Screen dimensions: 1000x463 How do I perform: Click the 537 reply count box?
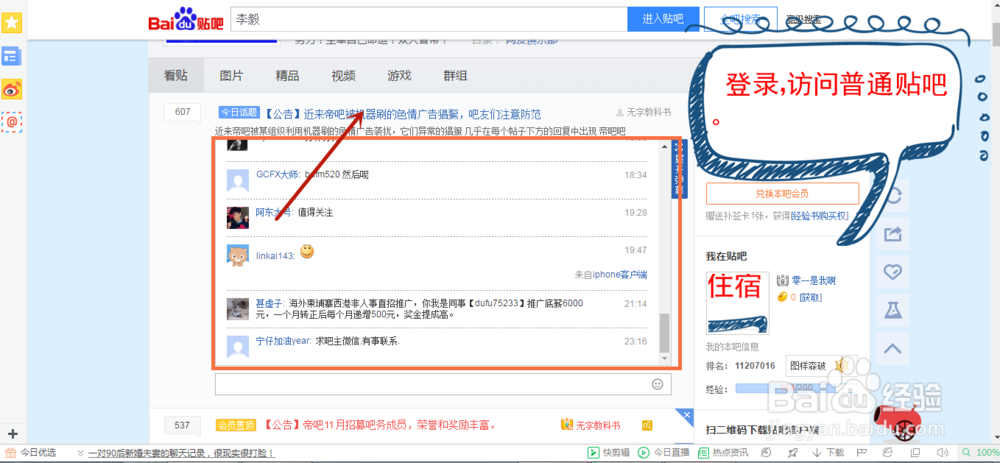(182, 425)
